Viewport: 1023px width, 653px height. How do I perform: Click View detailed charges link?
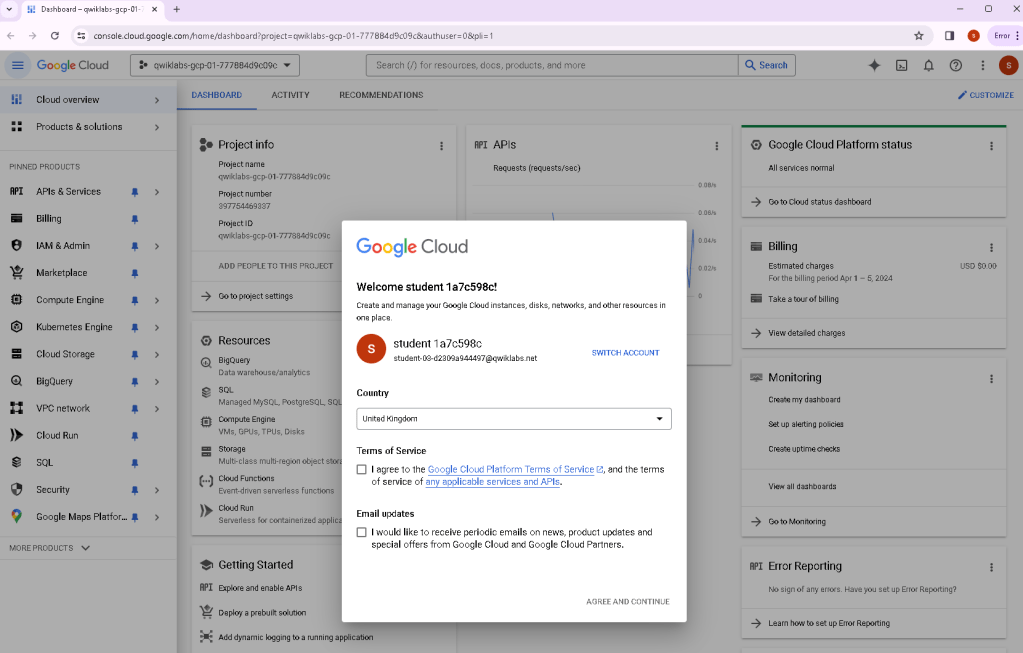click(x=806, y=333)
